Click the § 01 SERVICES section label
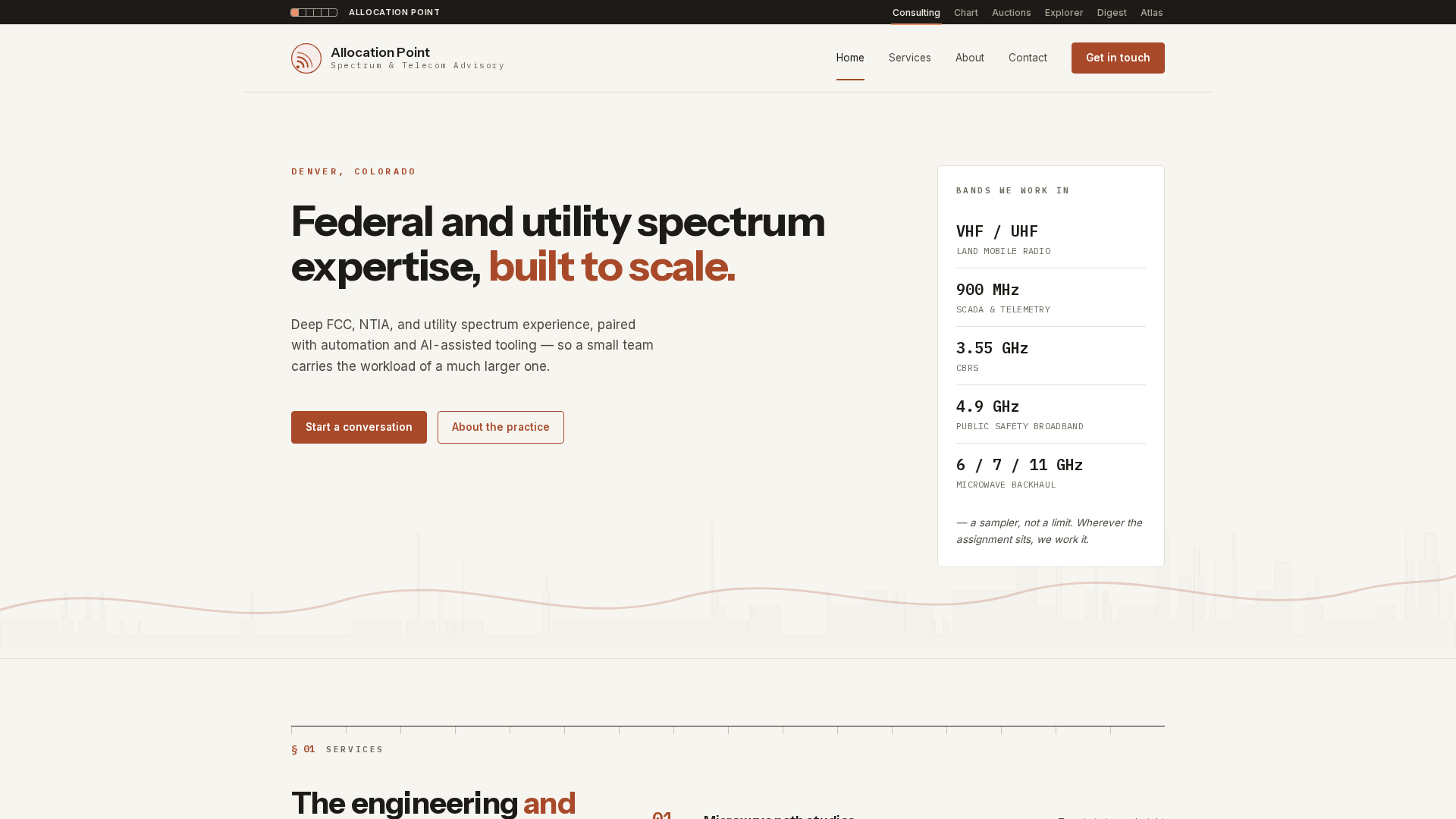The height and width of the screenshot is (819, 1456). tap(337, 749)
